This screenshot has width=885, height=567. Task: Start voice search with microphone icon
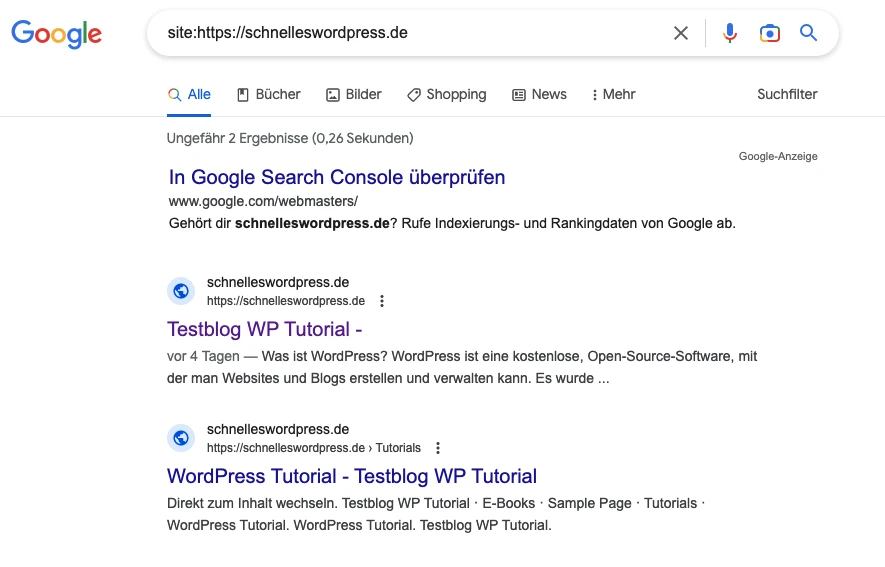(730, 33)
